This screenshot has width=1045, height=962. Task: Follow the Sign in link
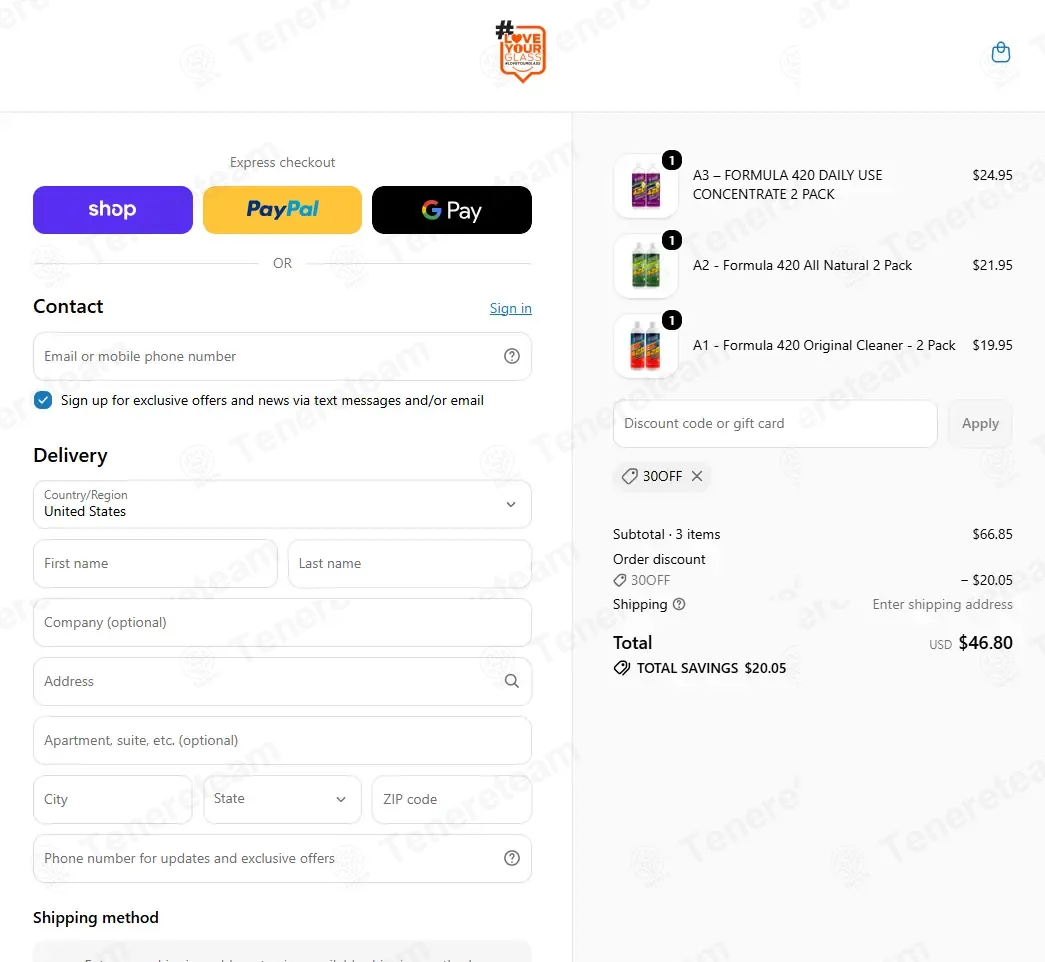point(511,308)
